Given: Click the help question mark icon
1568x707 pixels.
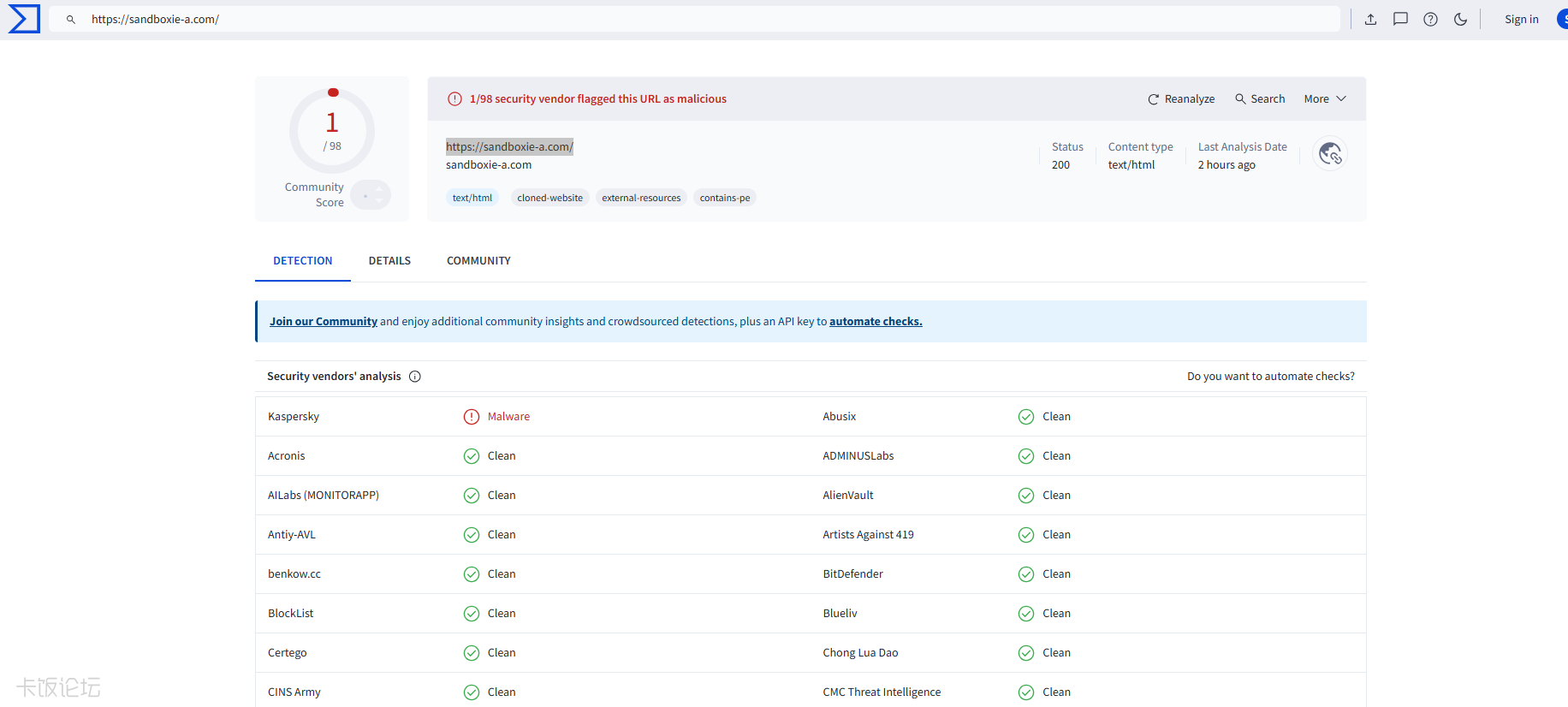Looking at the screenshot, I should tap(1430, 19).
